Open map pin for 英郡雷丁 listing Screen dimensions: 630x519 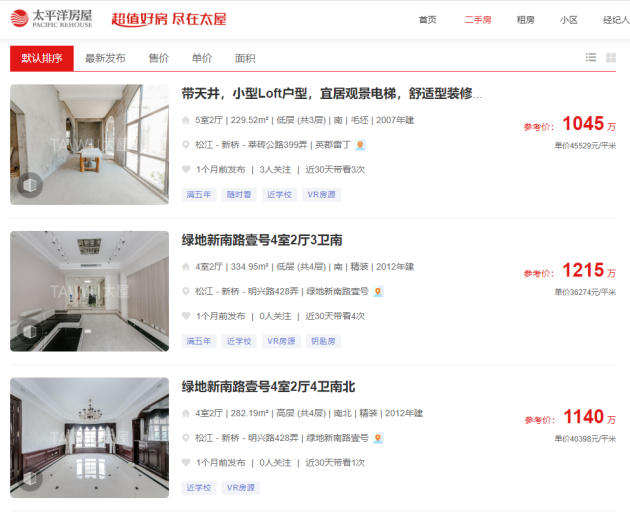coord(360,145)
